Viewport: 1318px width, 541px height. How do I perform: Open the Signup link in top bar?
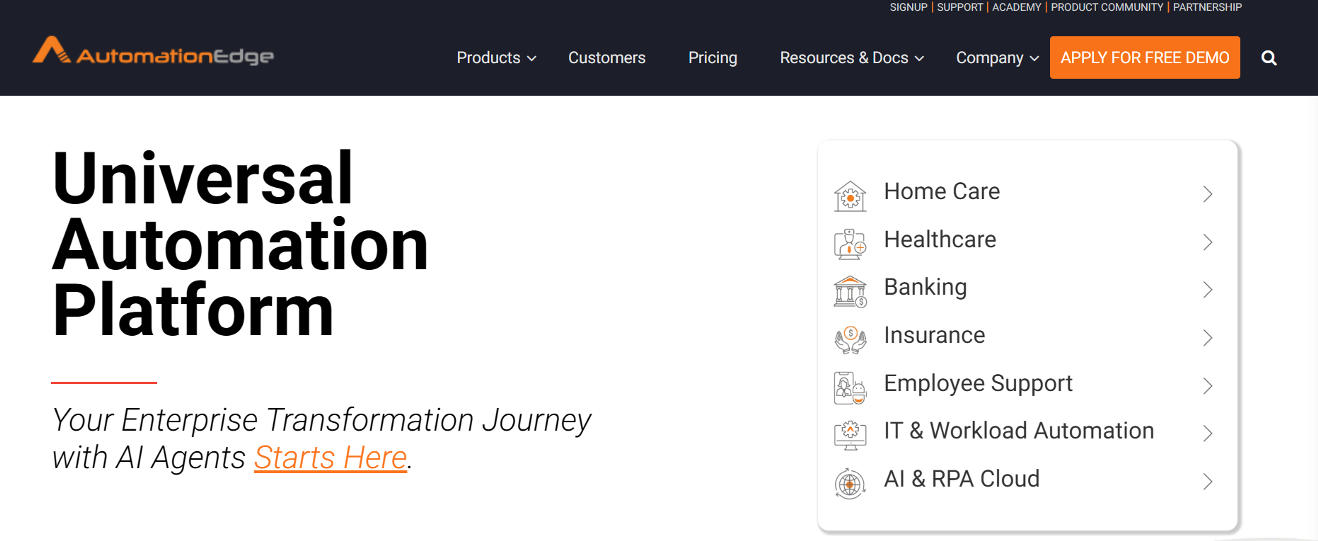pyautogui.click(x=908, y=7)
